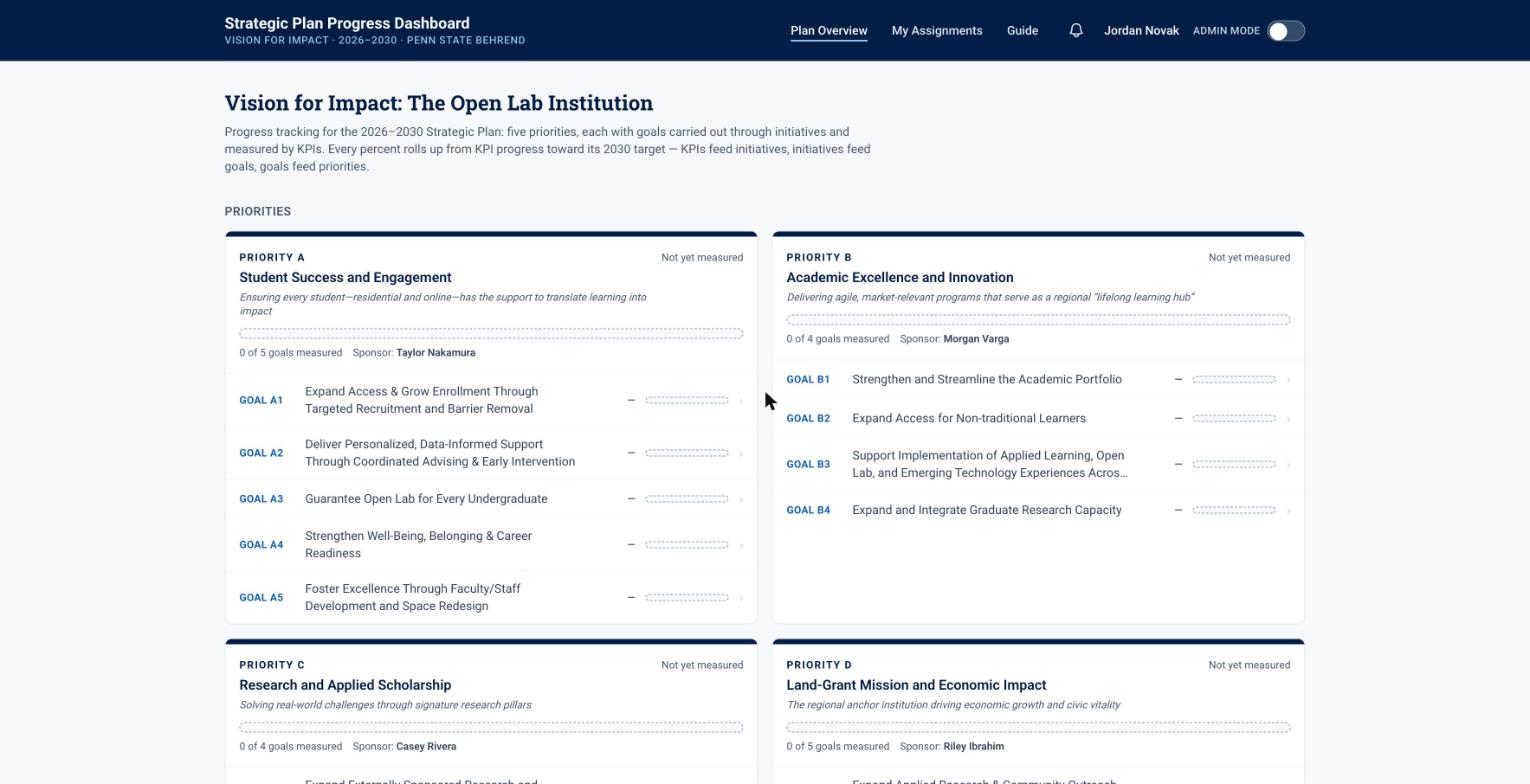
Task: Click '0 of 5 goals measured' under Priority D
Action: point(838,747)
